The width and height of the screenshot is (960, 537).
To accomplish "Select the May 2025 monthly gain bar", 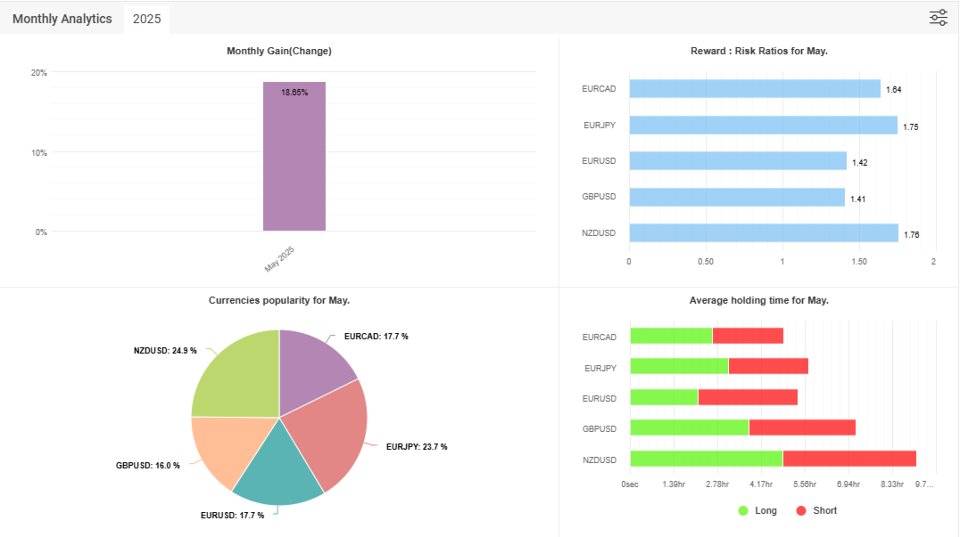I will pos(294,156).
